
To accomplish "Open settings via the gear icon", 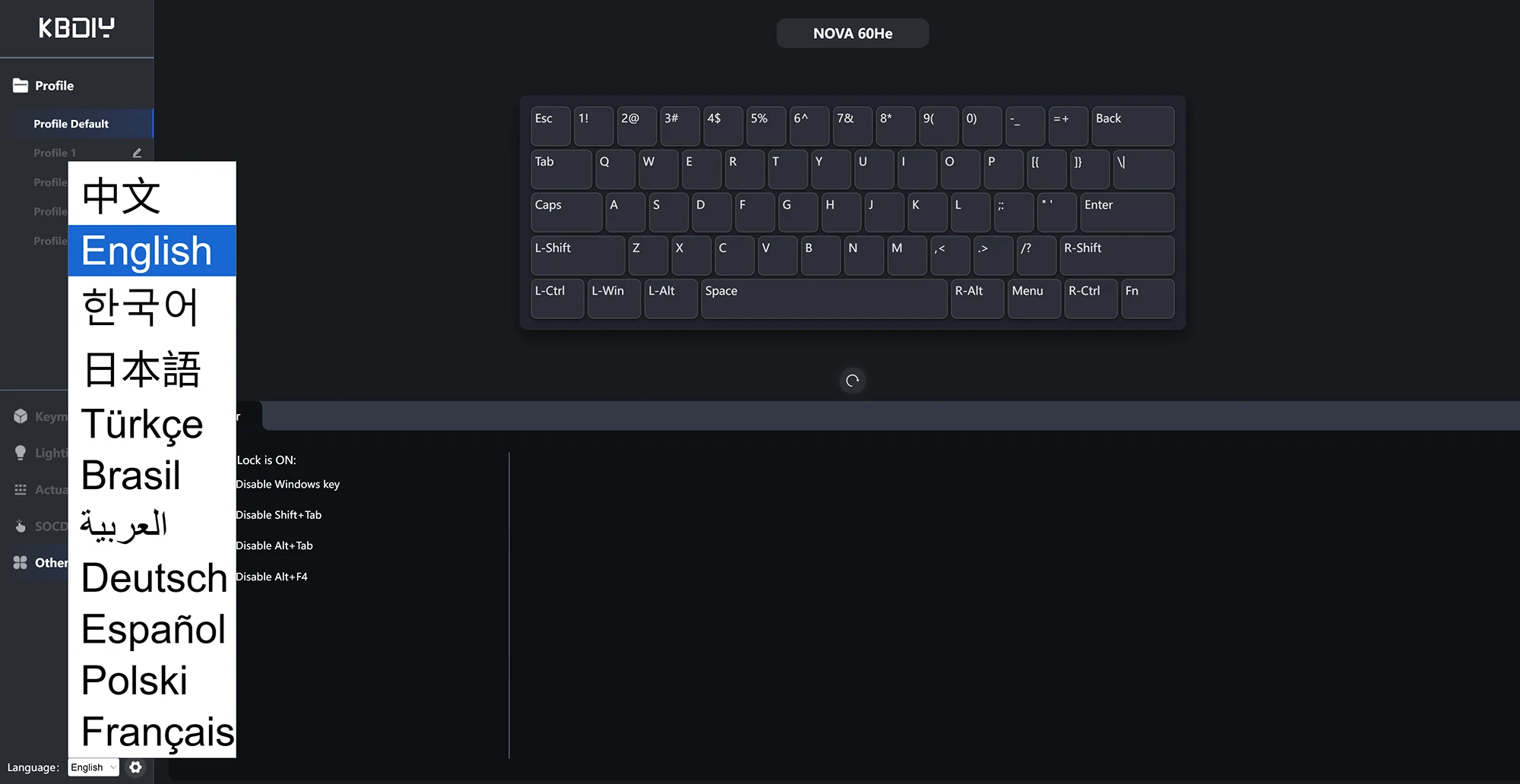I will [x=136, y=767].
